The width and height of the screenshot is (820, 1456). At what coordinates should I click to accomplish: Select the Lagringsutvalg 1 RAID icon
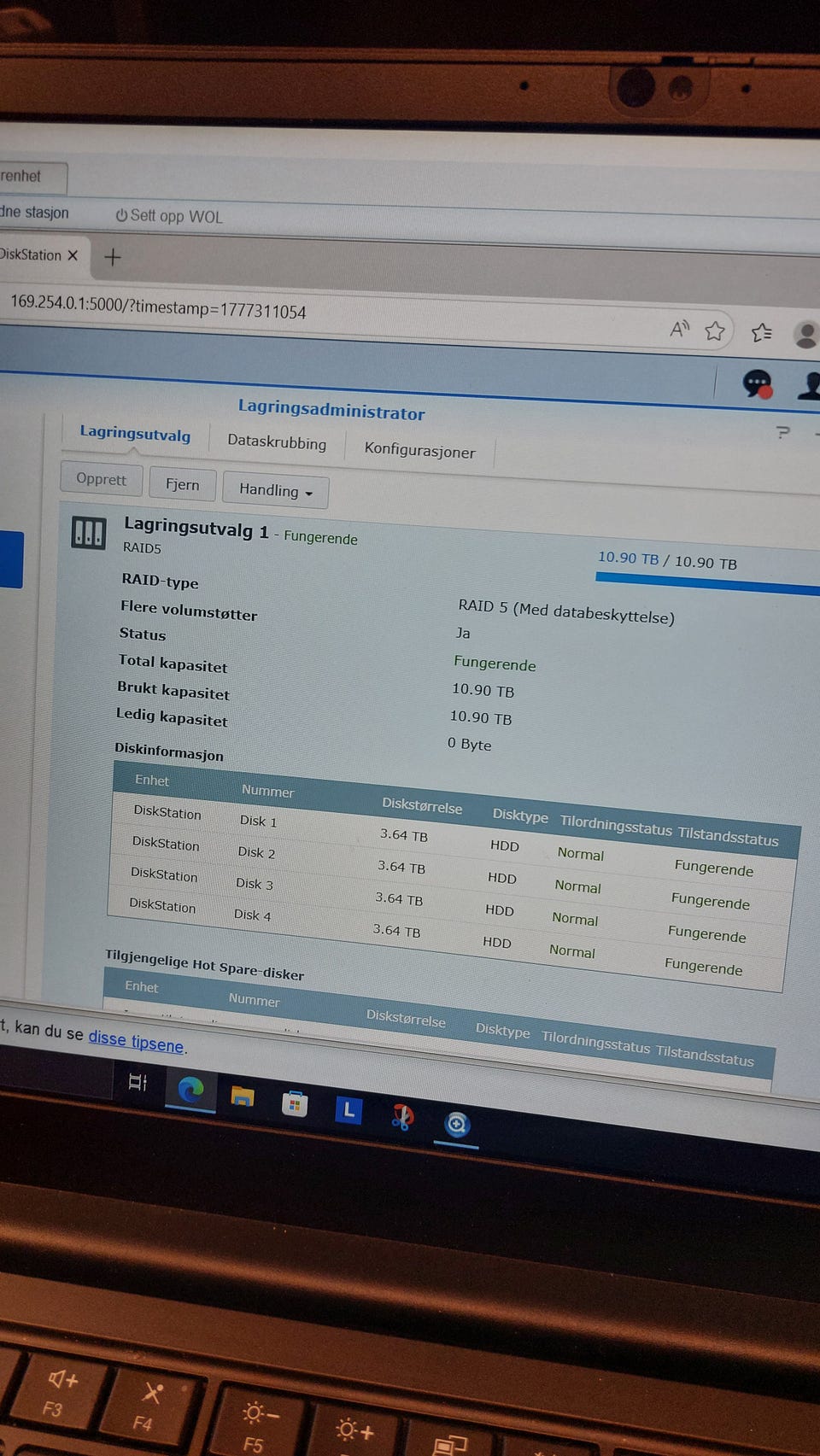point(88,533)
